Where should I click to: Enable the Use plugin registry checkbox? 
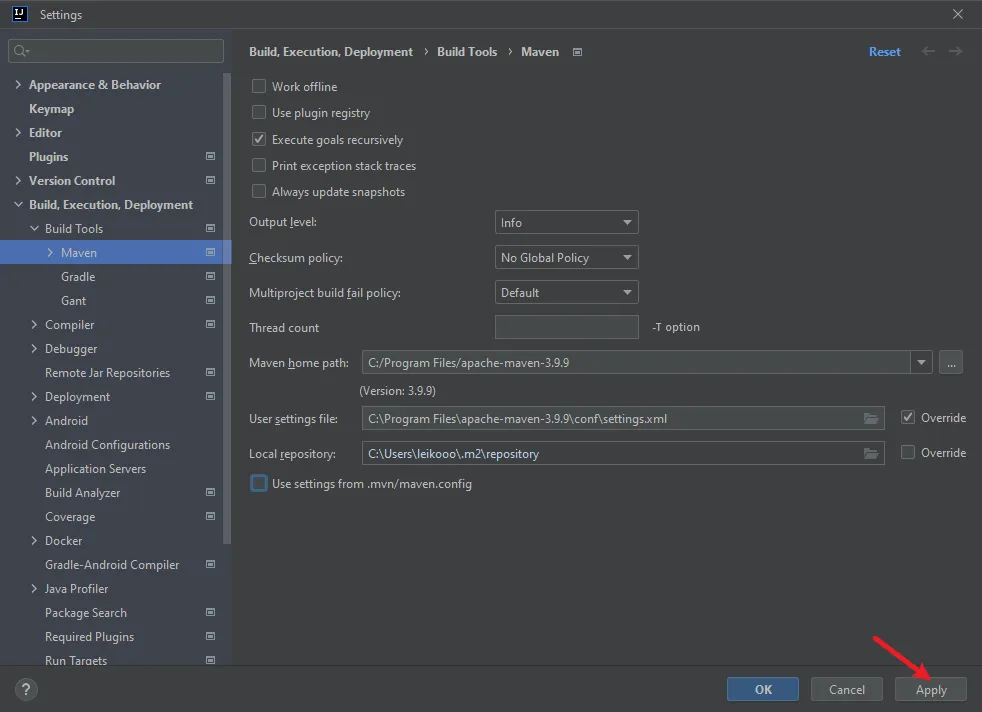pyautogui.click(x=259, y=112)
